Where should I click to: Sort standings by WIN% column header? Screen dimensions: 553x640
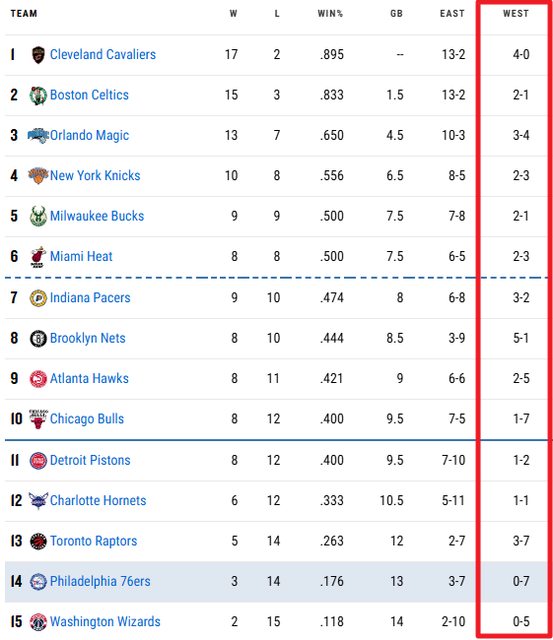coord(330,13)
